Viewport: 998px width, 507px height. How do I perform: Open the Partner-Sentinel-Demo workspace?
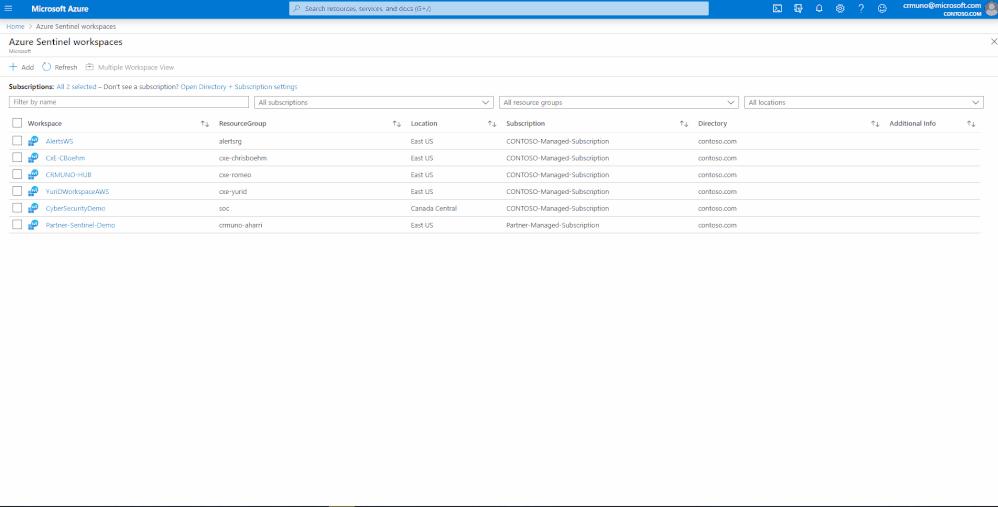coord(80,225)
